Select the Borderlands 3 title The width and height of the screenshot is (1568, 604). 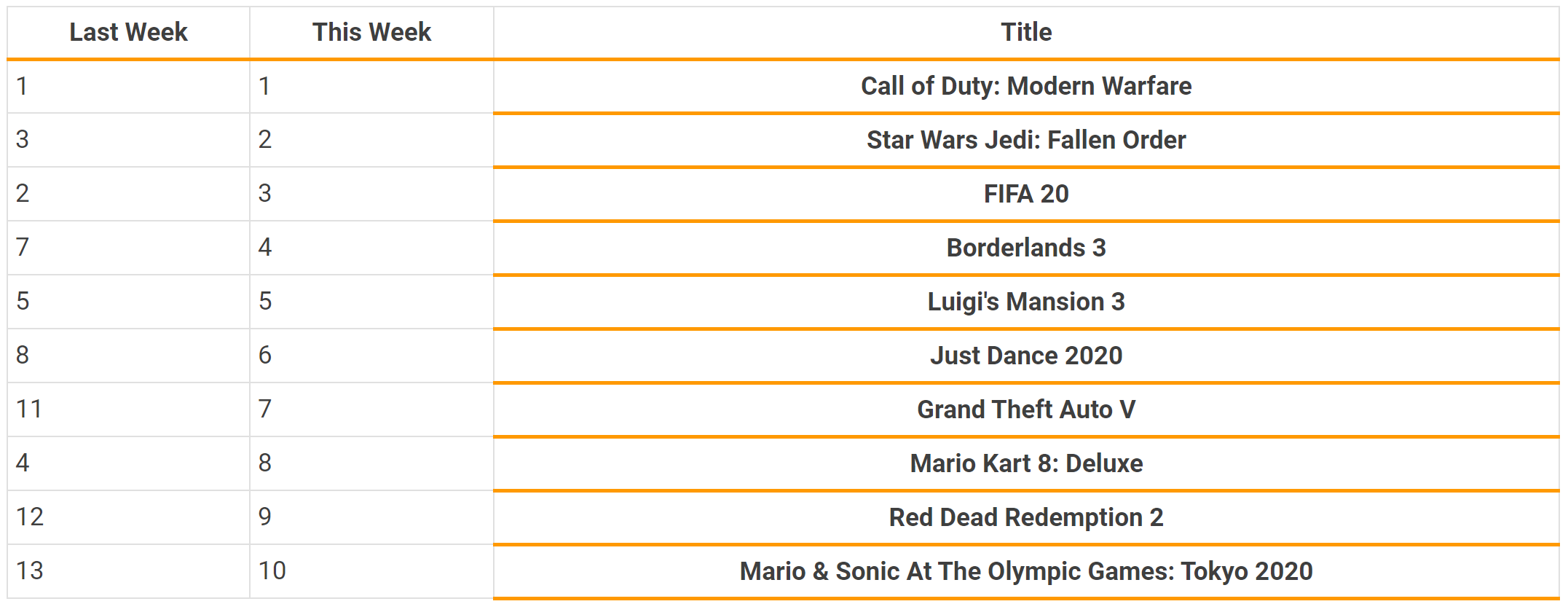1026,248
